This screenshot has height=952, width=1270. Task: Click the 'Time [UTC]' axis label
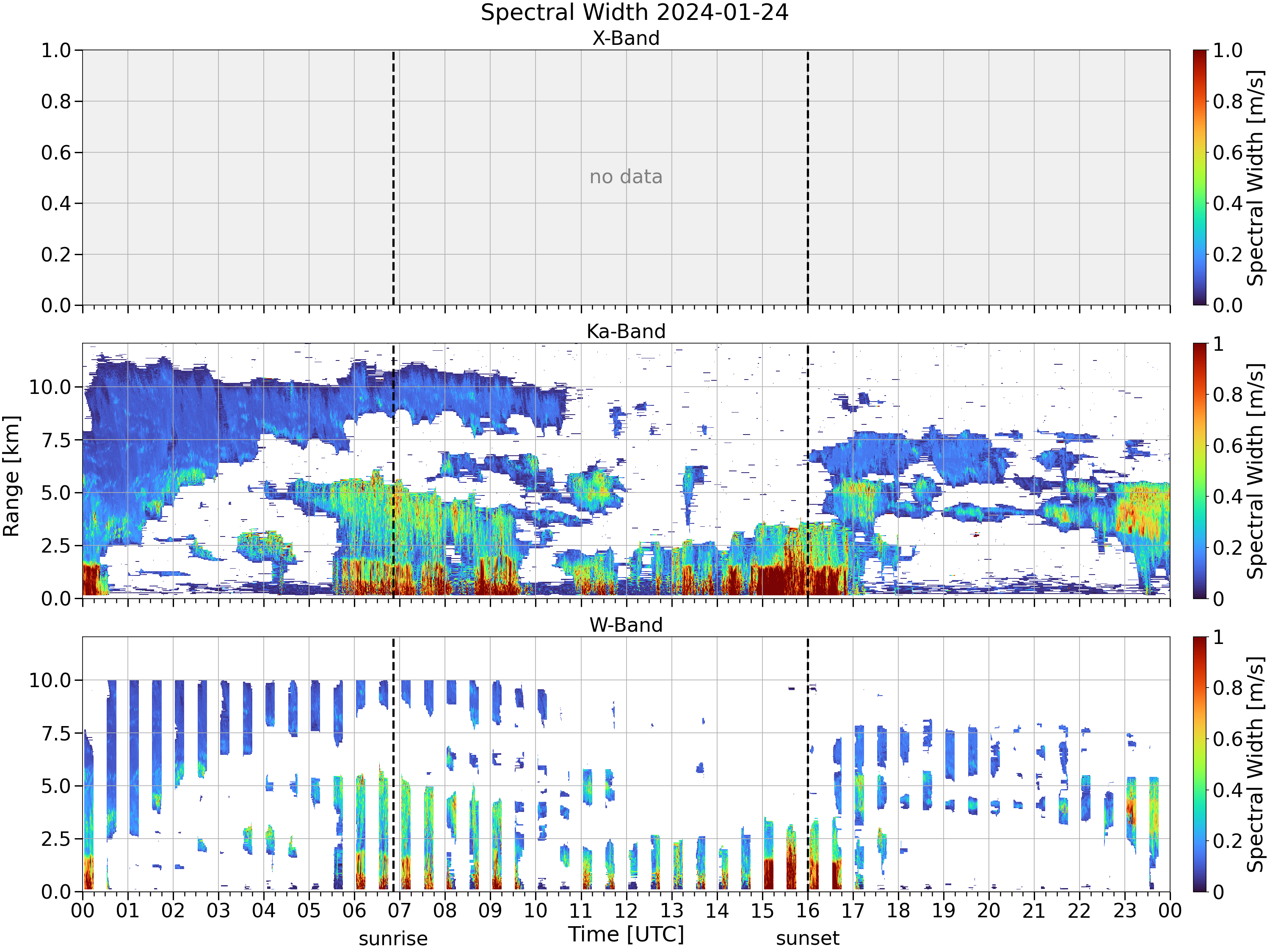[x=627, y=935]
